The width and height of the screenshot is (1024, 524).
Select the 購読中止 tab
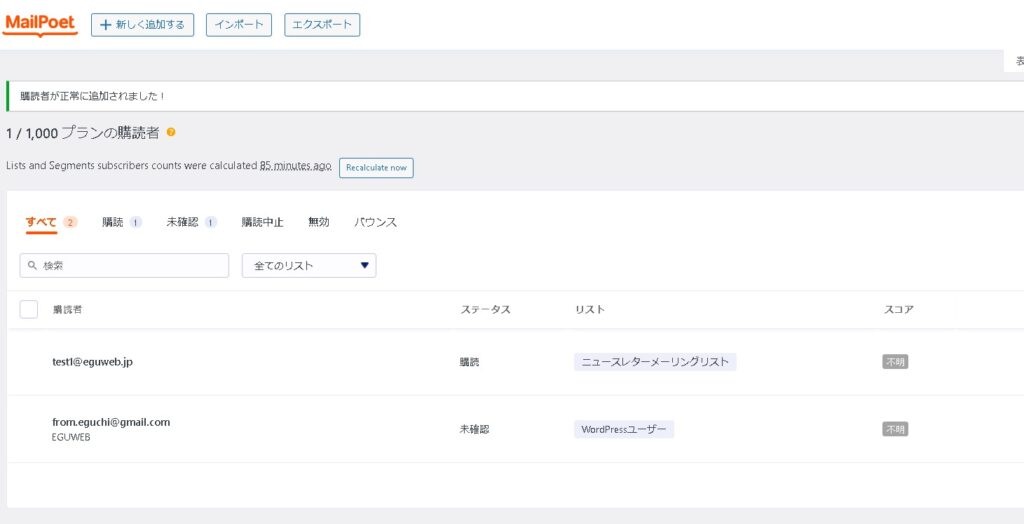pyautogui.click(x=262, y=222)
